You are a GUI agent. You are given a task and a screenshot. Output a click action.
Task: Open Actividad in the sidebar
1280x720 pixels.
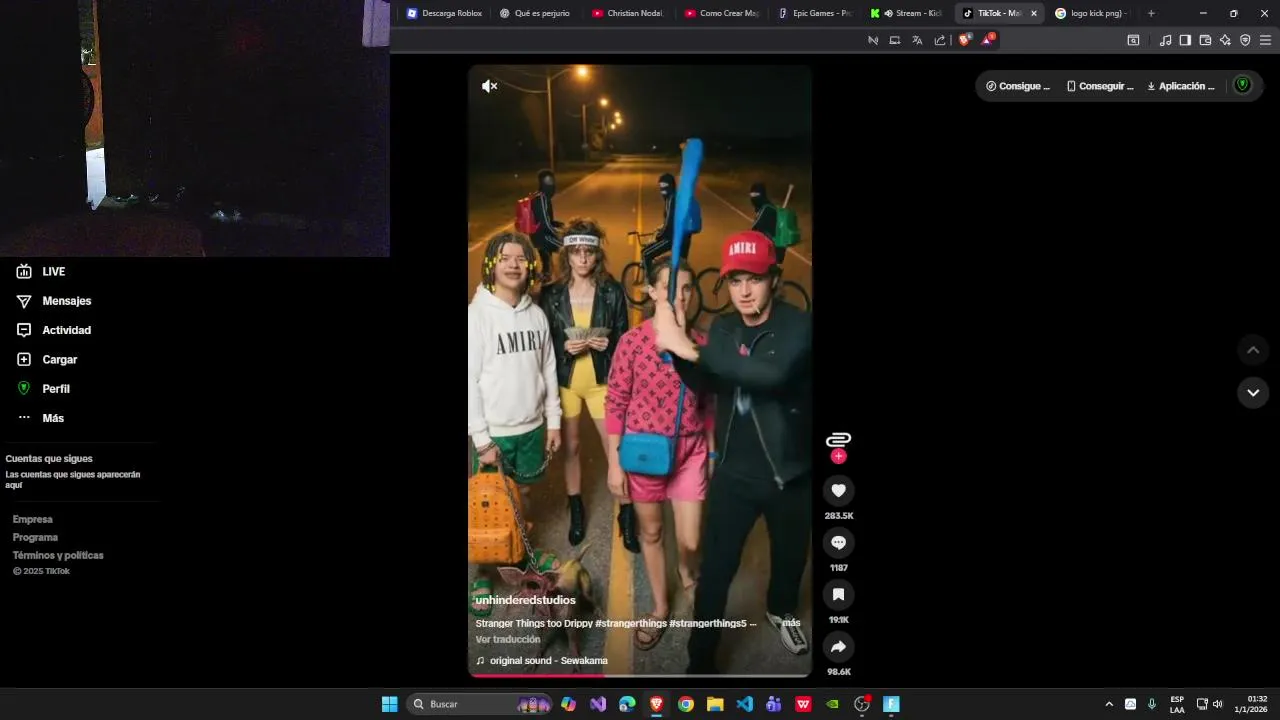coord(54,330)
